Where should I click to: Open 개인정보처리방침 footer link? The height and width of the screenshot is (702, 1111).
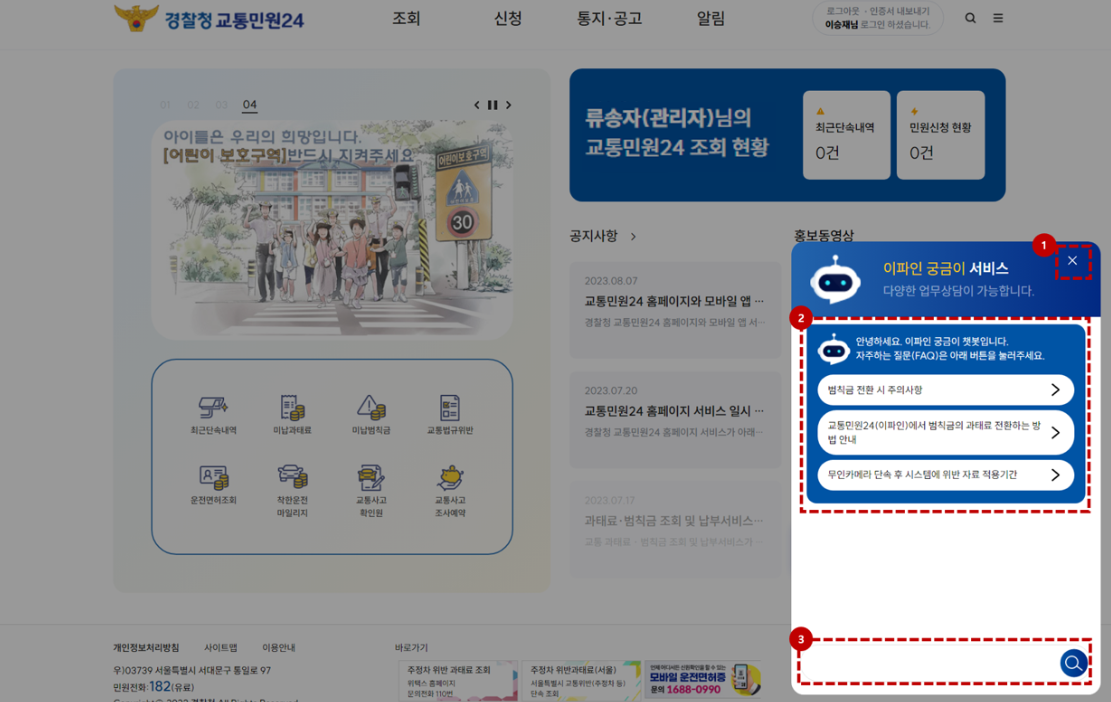[x=146, y=647]
